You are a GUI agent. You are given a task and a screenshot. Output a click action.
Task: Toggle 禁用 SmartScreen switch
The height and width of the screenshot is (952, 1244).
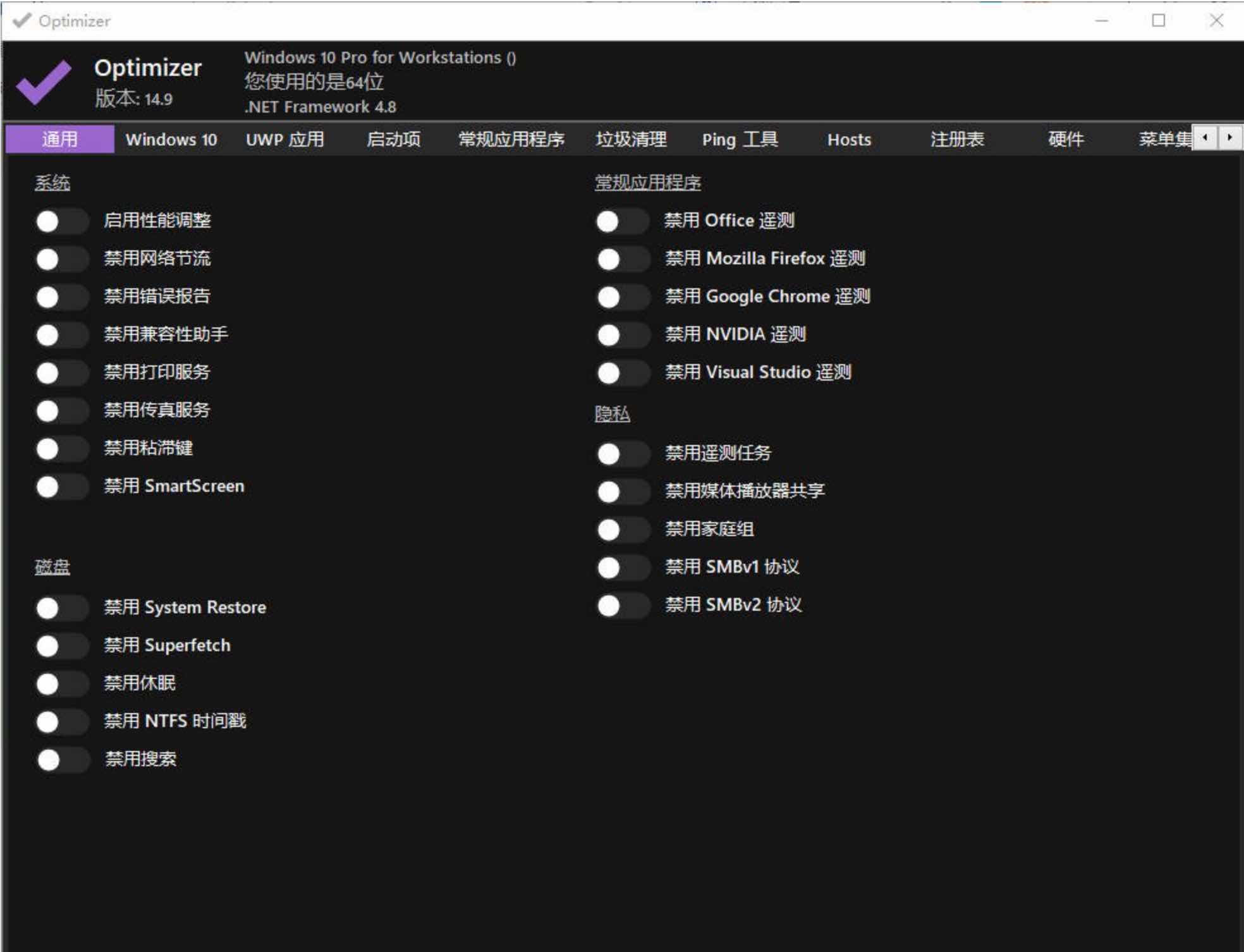(61, 487)
